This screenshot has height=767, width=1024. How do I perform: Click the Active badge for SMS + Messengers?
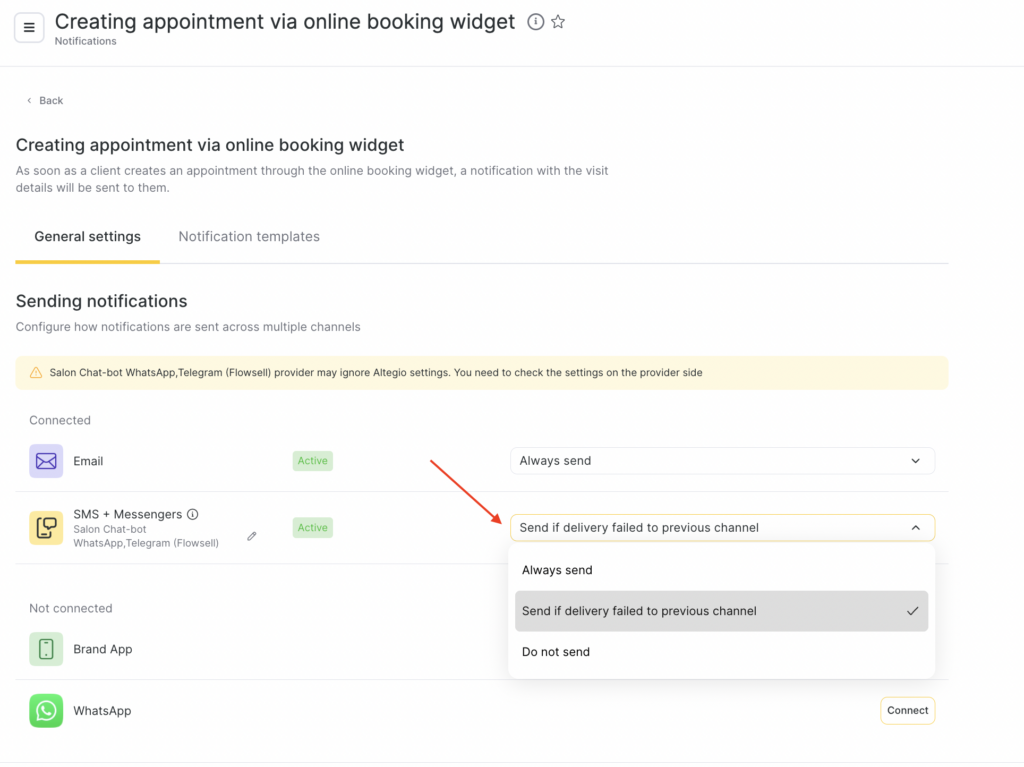click(x=312, y=528)
